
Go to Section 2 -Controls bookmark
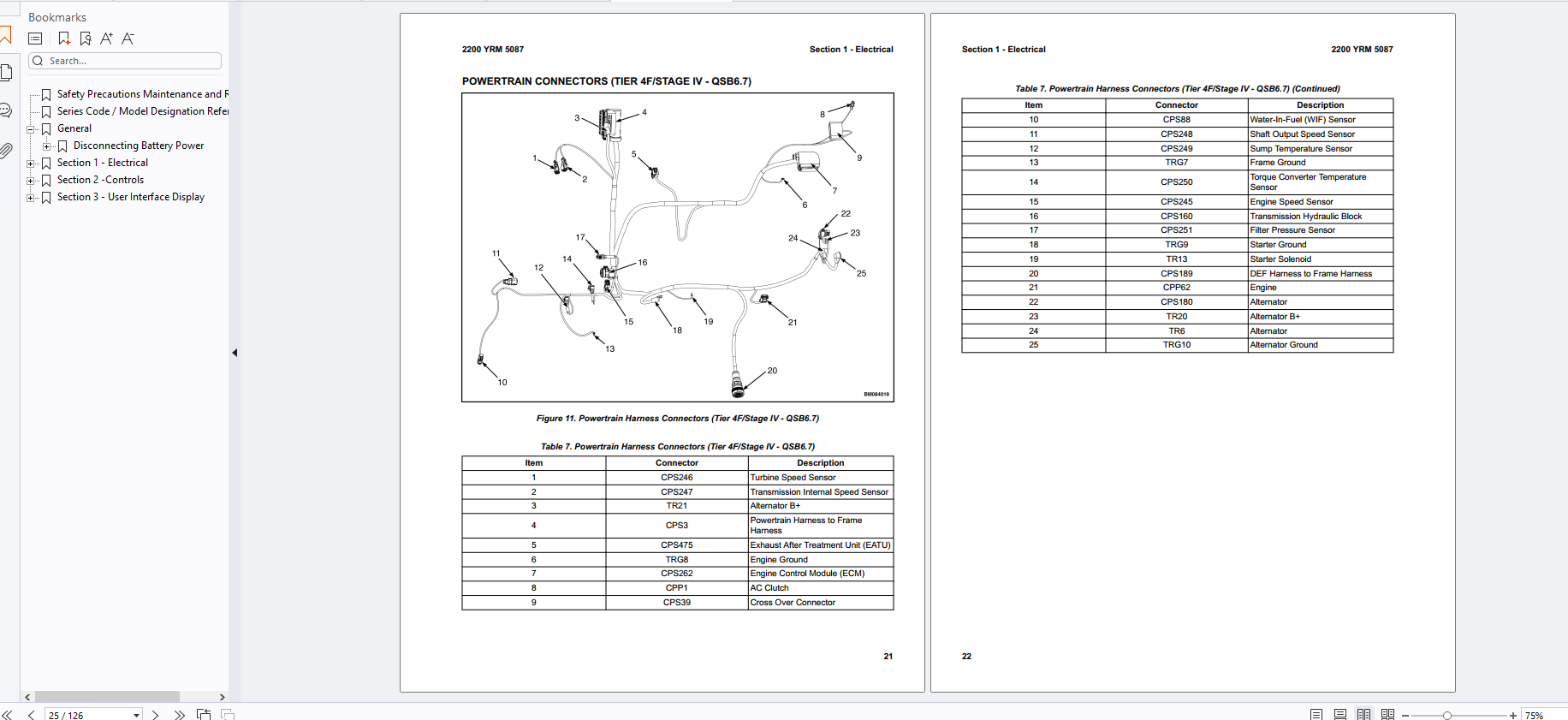[100, 180]
